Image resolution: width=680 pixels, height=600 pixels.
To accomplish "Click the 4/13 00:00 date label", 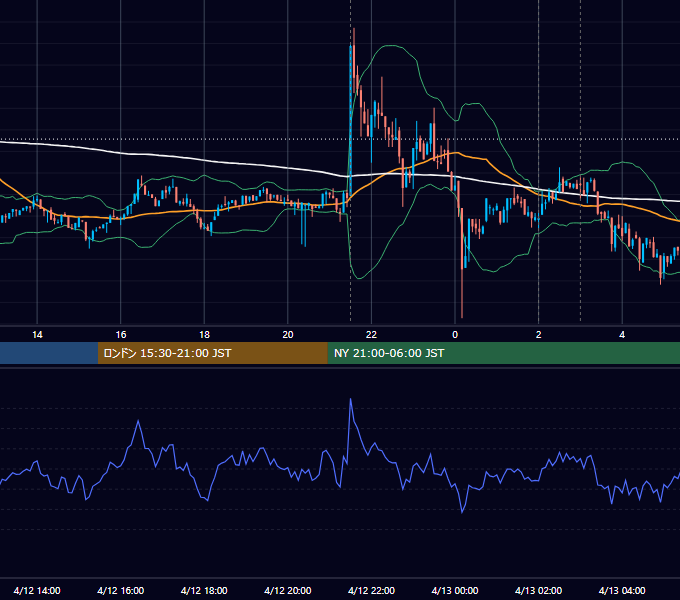I will point(455,590).
